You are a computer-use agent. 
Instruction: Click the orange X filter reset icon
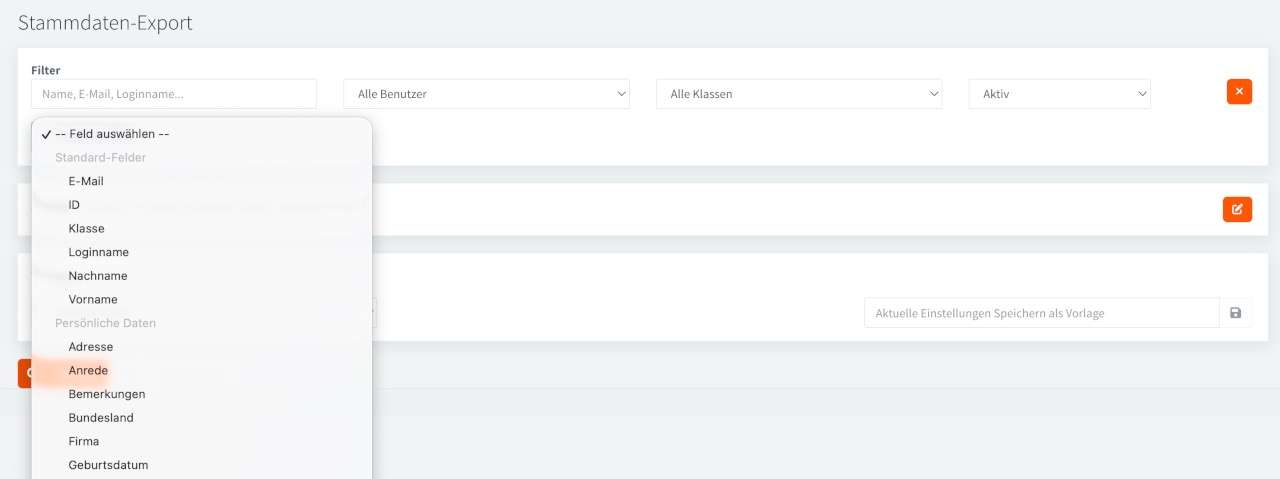1239,91
